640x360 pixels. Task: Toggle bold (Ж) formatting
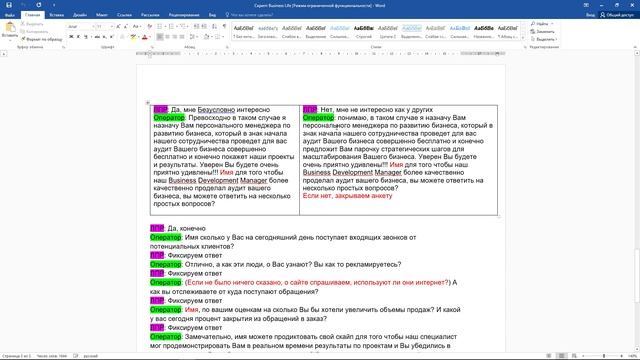[x=71, y=37]
